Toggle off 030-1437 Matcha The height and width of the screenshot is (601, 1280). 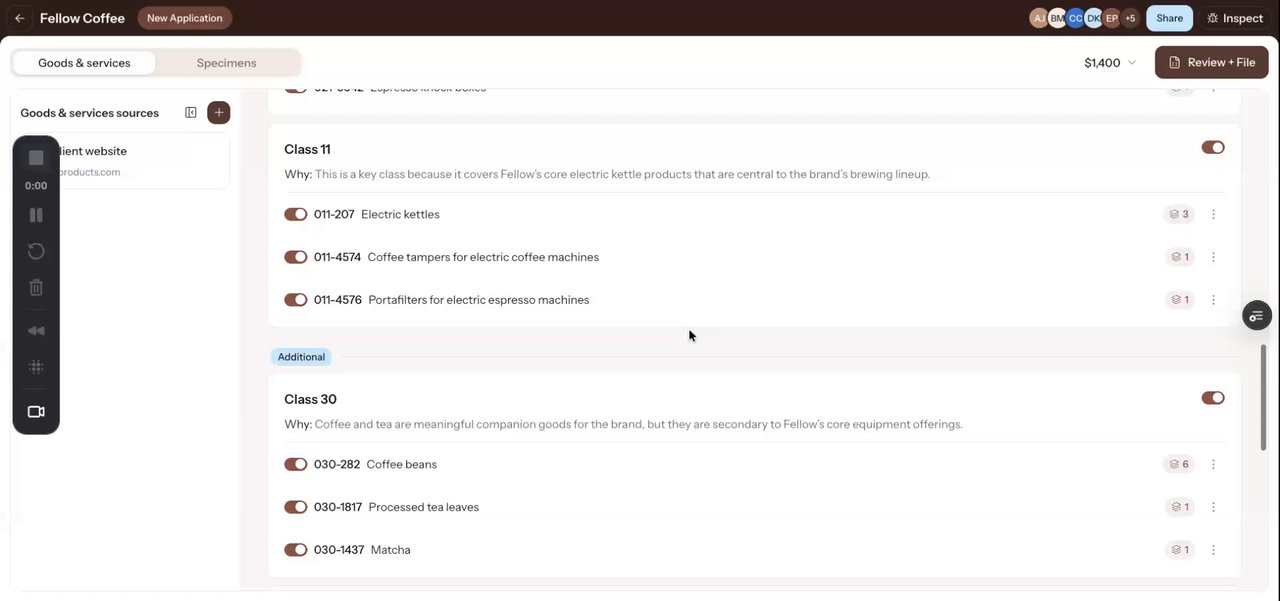[x=295, y=550]
